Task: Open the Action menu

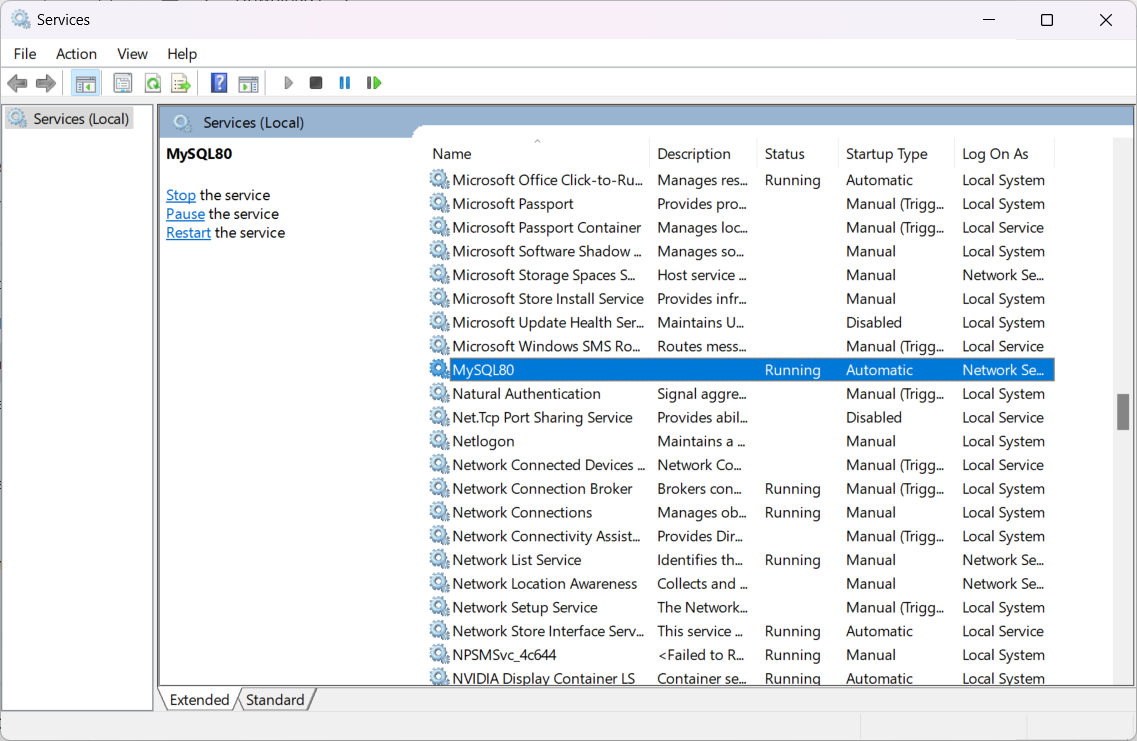Action: click(x=76, y=53)
